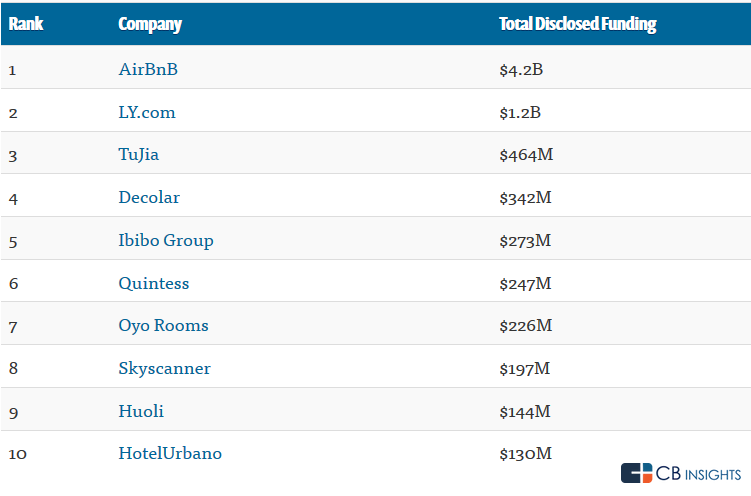The image size is (751, 496).
Task: Select the rank 10 cell
Action: 18,453
